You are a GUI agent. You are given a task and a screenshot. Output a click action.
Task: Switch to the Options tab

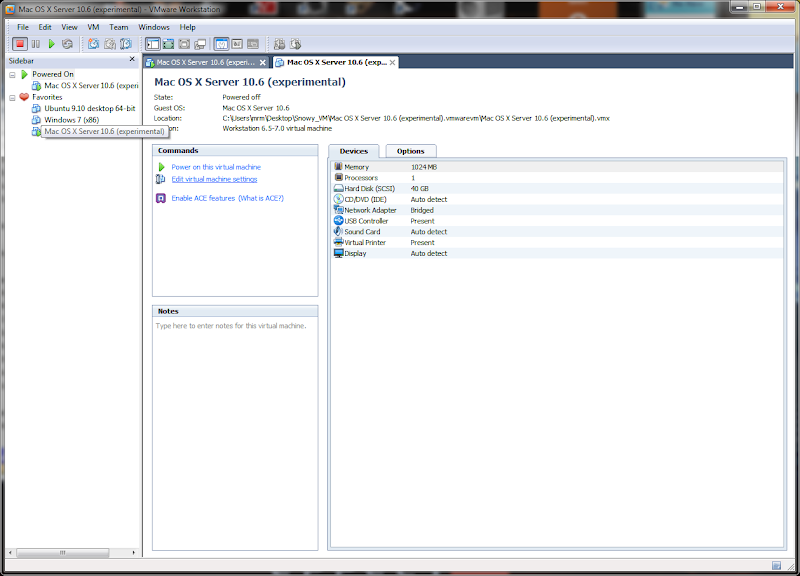pyautogui.click(x=411, y=151)
